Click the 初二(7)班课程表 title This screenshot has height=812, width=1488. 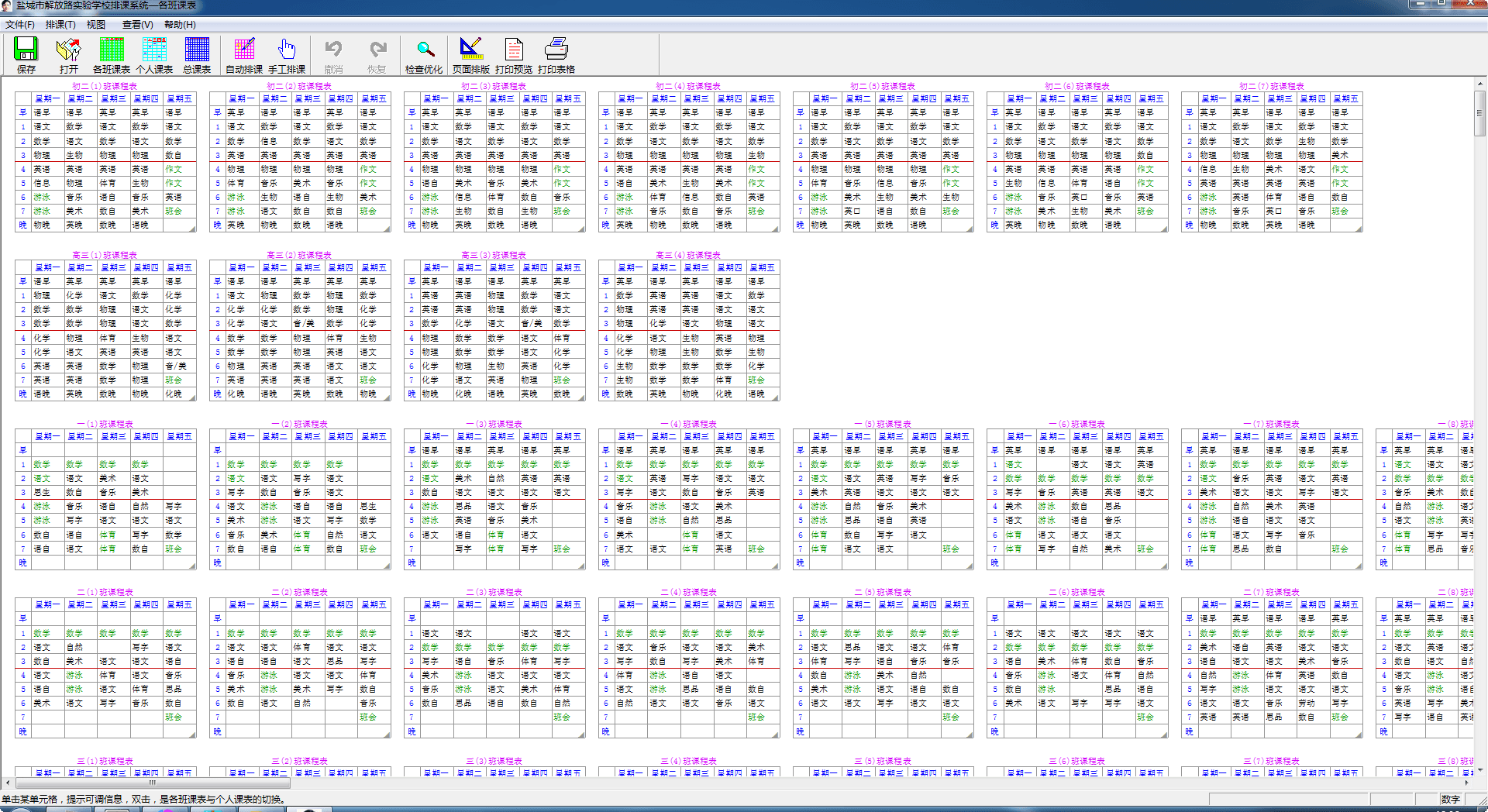1272,86
